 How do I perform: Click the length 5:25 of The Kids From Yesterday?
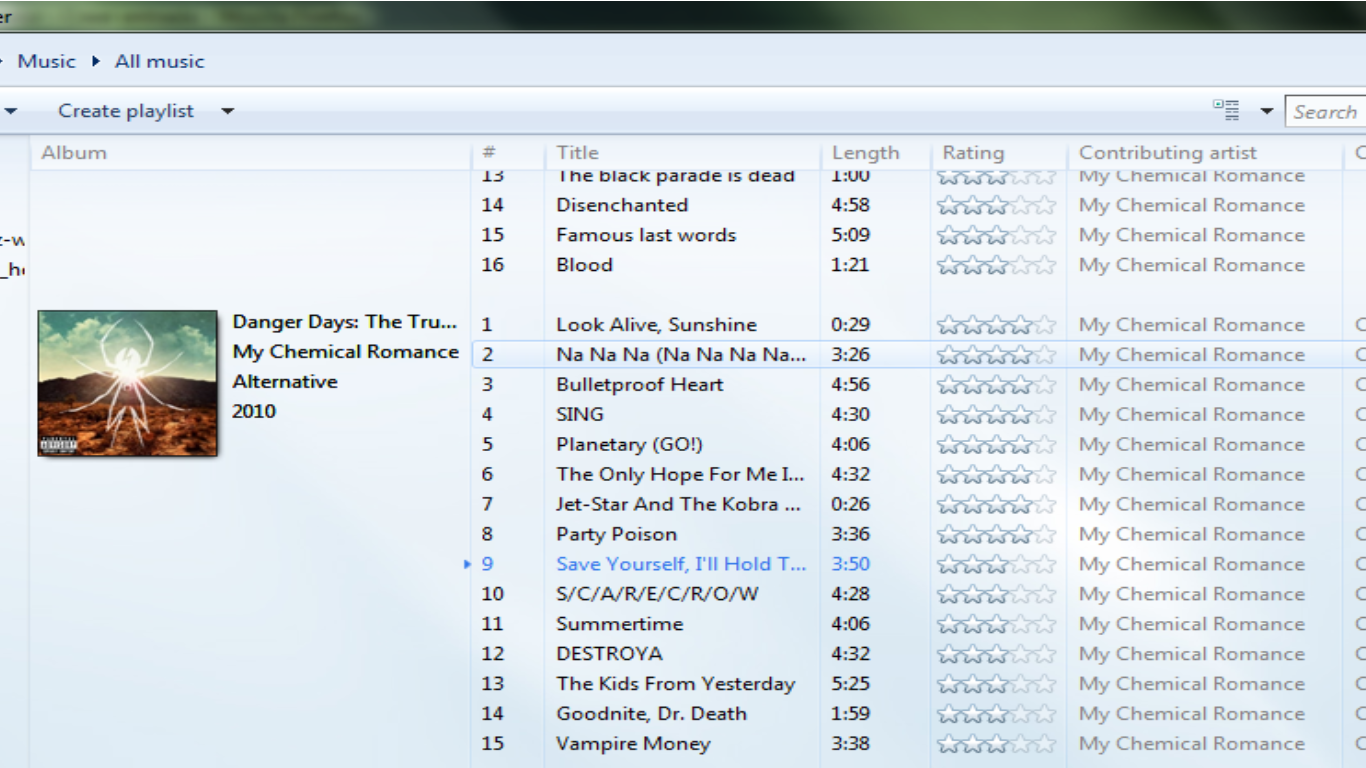[x=850, y=684]
